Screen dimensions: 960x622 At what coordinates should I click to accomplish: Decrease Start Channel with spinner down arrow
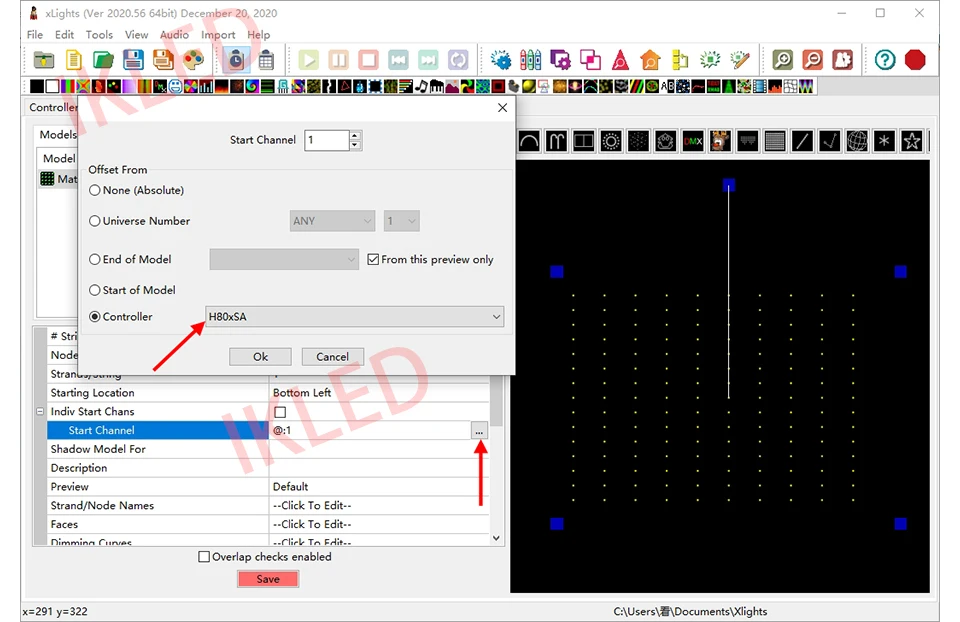coord(355,145)
